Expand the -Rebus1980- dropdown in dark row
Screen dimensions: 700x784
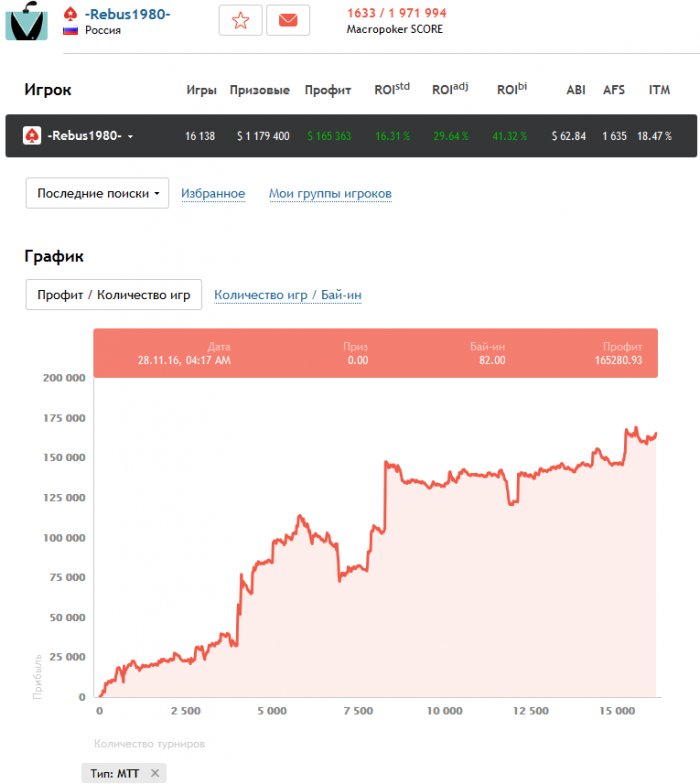[130, 137]
